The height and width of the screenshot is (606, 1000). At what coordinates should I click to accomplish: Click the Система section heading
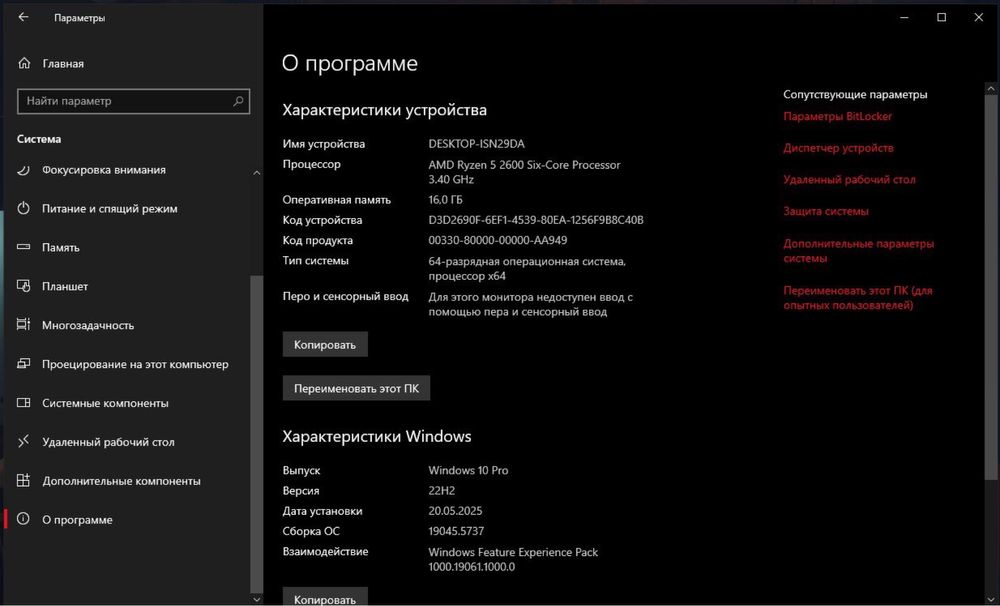tap(39, 139)
